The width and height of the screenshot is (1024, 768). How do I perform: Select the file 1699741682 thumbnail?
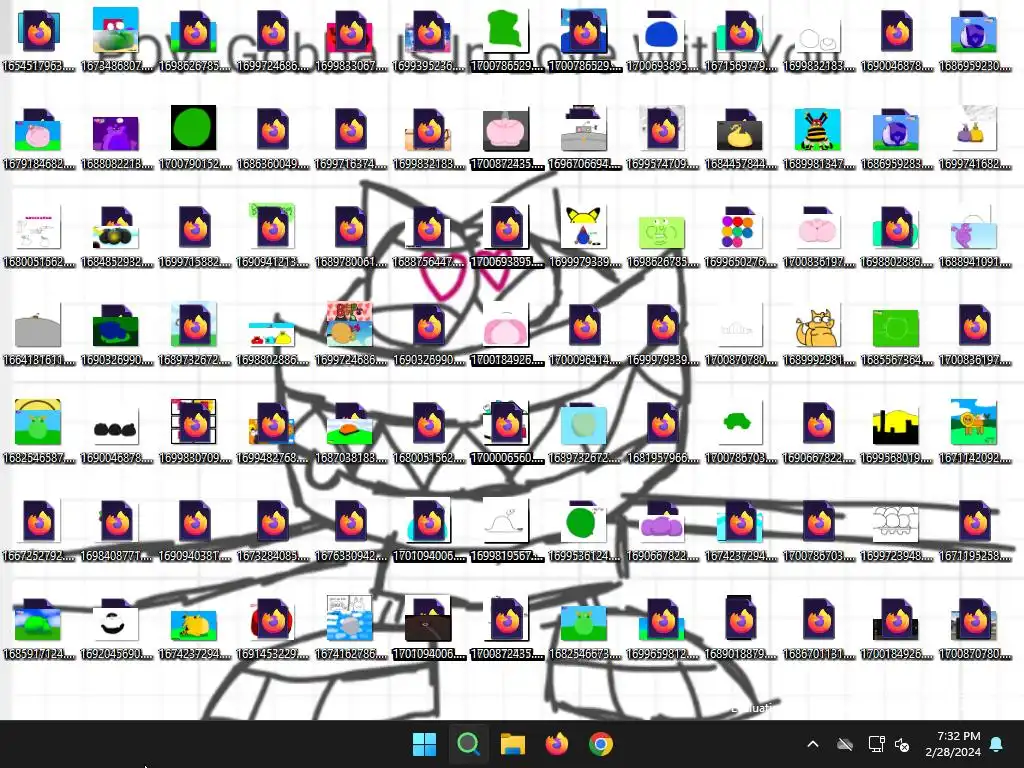974,129
